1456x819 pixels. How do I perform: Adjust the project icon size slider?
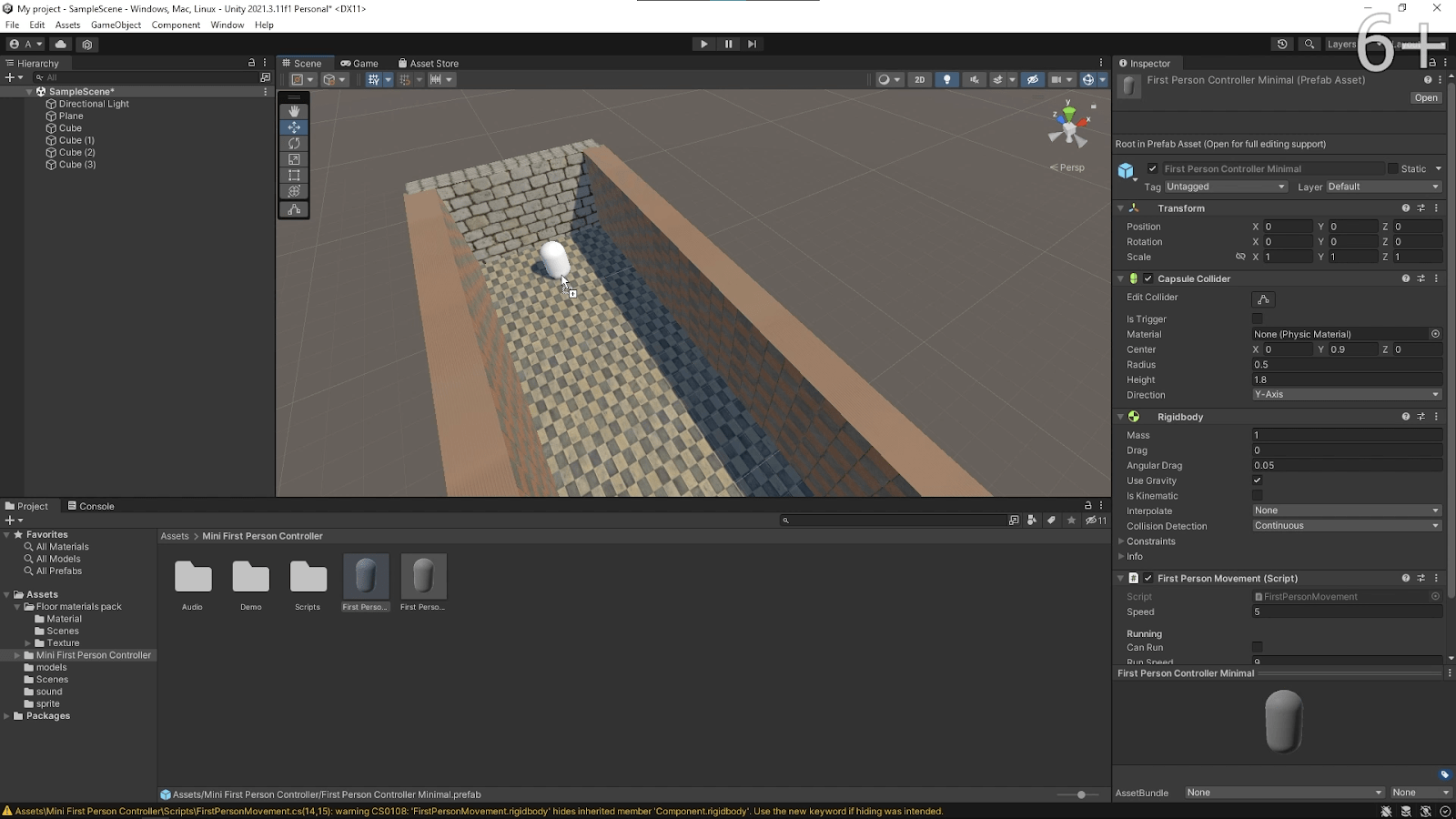click(x=1081, y=794)
